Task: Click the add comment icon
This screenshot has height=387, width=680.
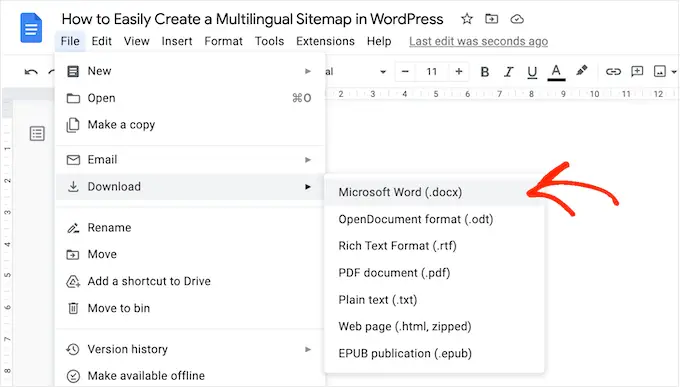Action: [x=637, y=72]
